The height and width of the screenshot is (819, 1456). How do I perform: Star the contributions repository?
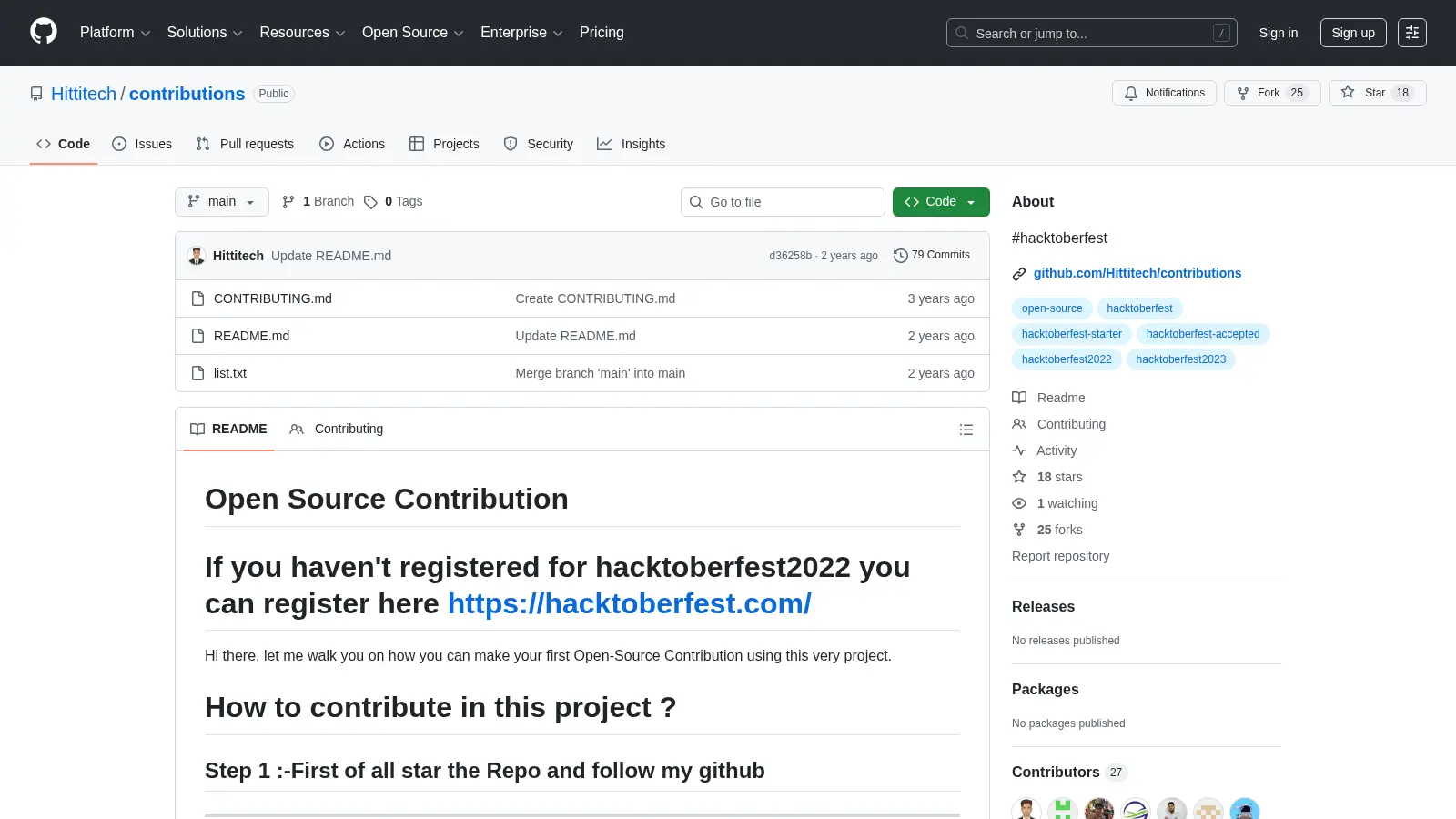point(1377,93)
